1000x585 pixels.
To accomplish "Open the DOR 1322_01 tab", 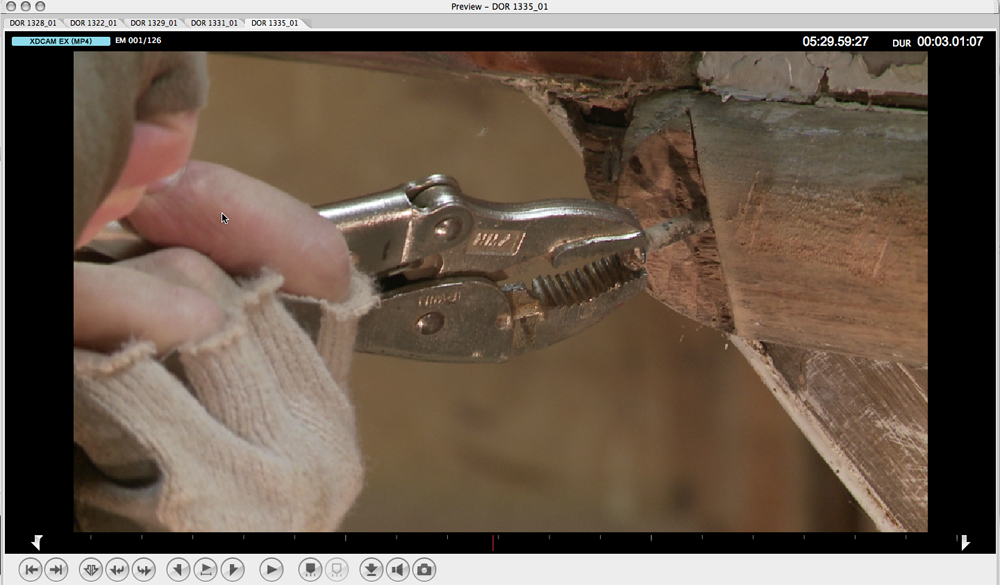I will point(93,22).
